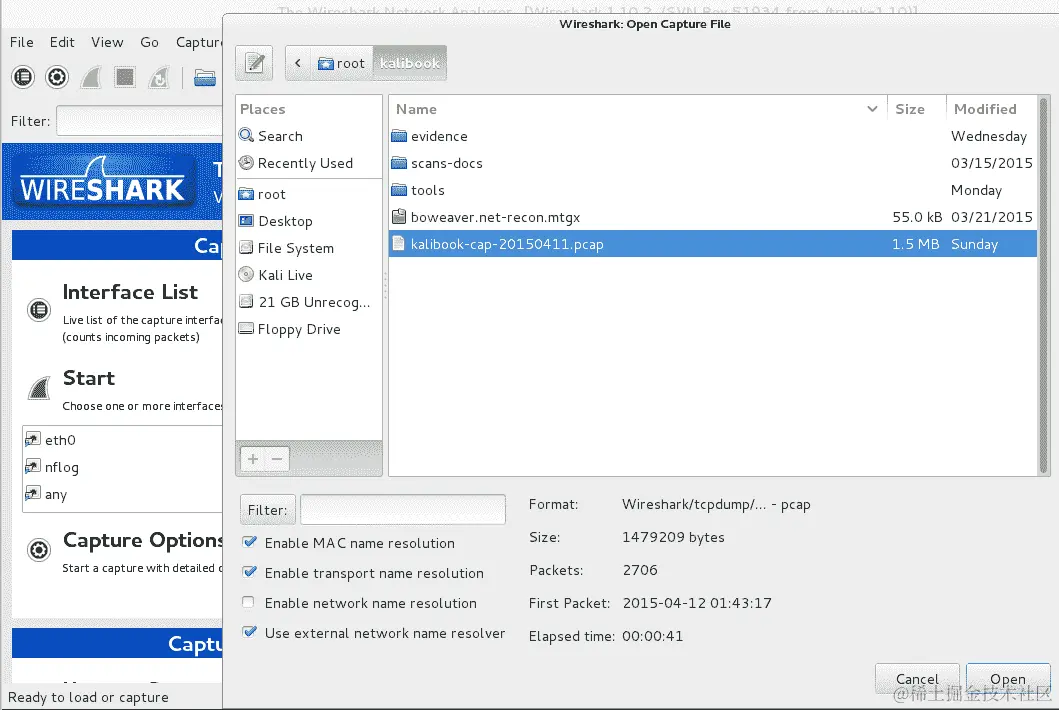Screen dimensions: 1059x710
Task: Click the '55.0 kB' size cell
Action: (x=917, y=217)
